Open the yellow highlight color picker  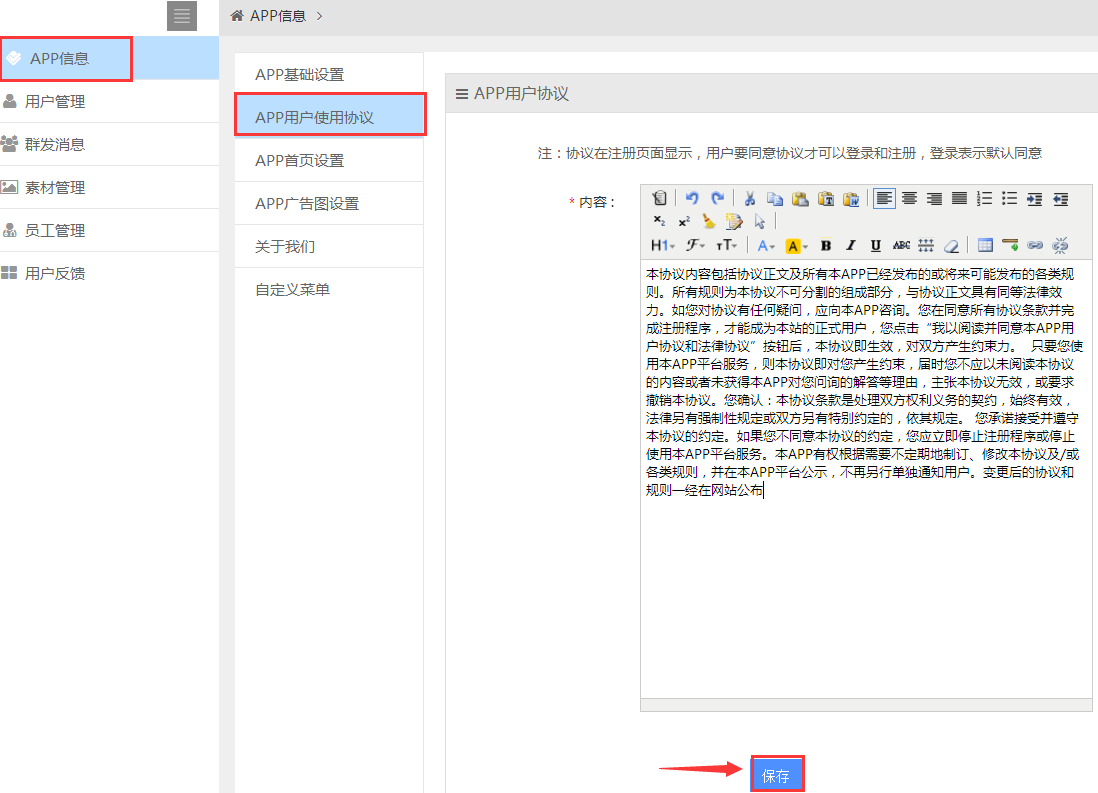tap(797, 245)
